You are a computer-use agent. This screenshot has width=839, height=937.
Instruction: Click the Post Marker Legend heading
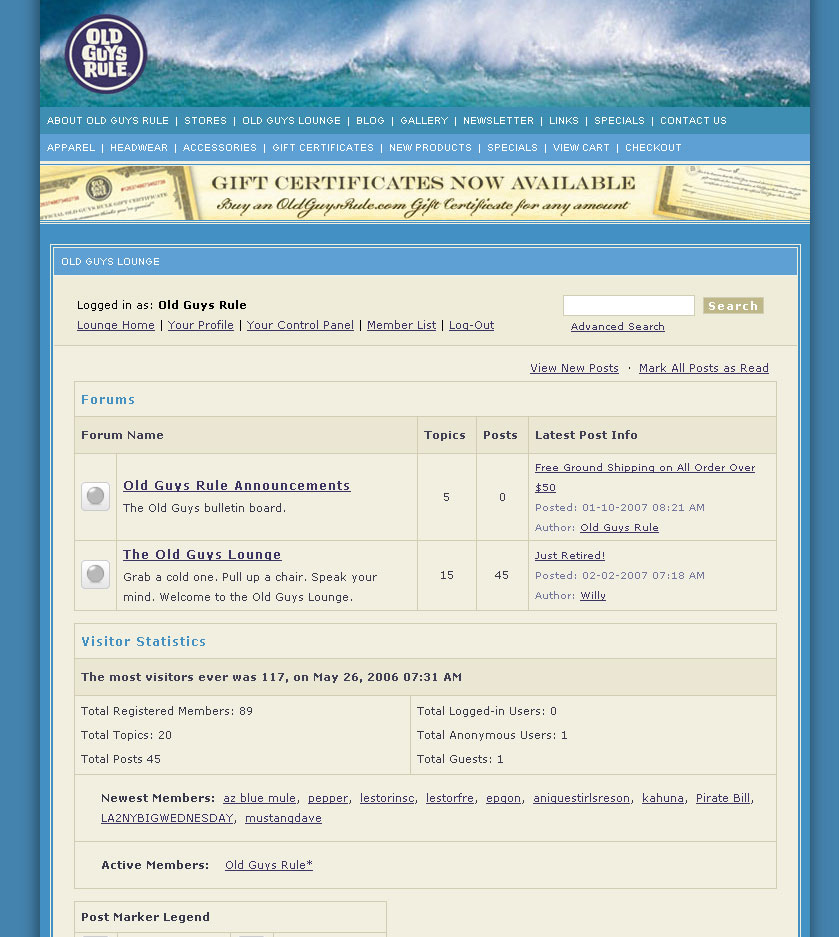(145, 917)
